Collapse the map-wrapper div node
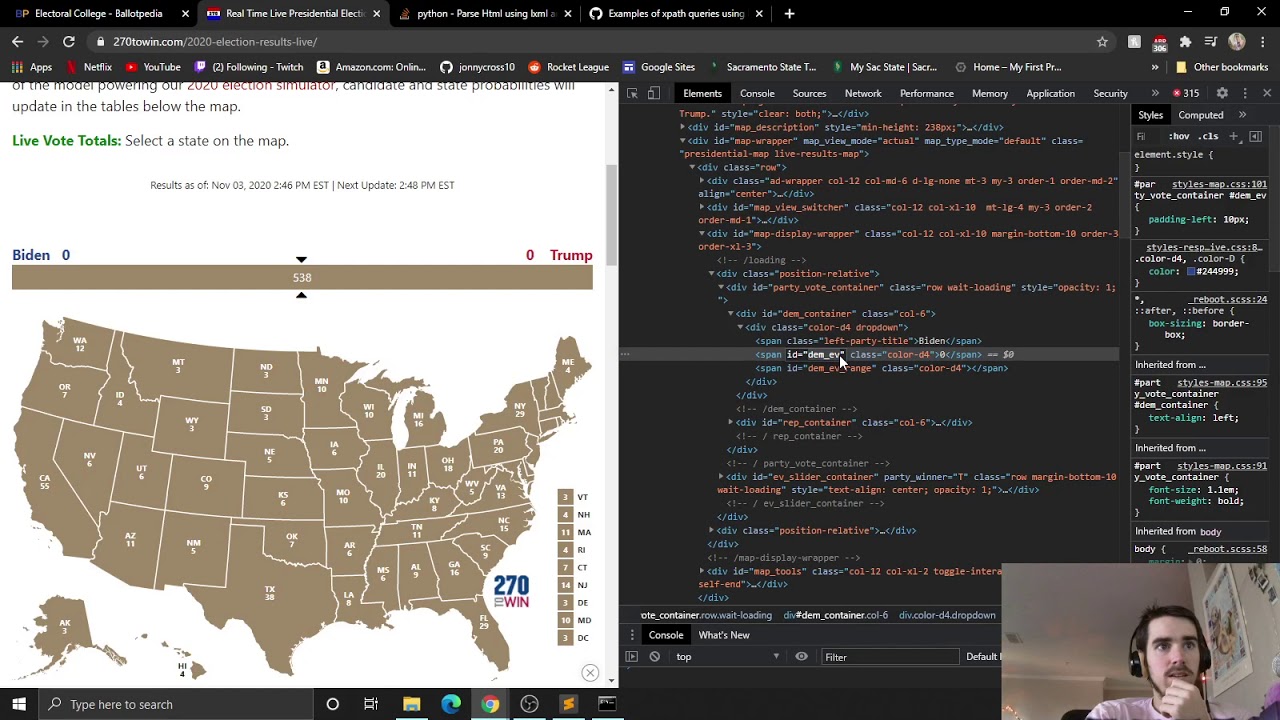Screen dimensions: 1280x720 point(683,141)
